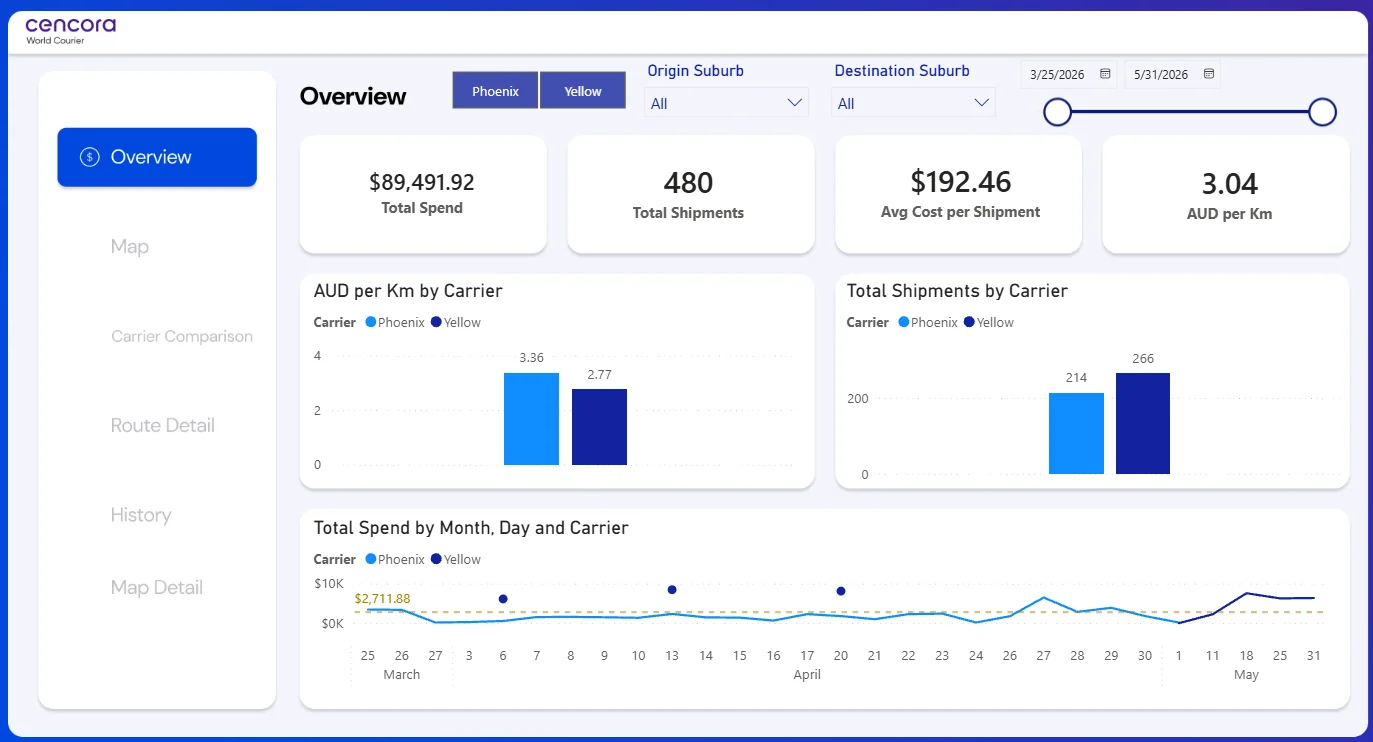Select the Phoenix bar labeled 214

pyautogui.click(x=1076, y=433)
